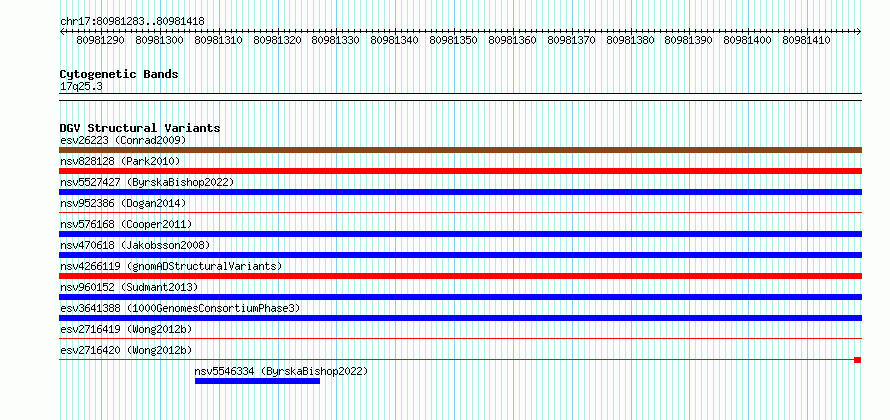Viewport: 890px width, 420px height.
Task: Click the blue esv3641388 variant bar
Action: (x=460, y=318)
